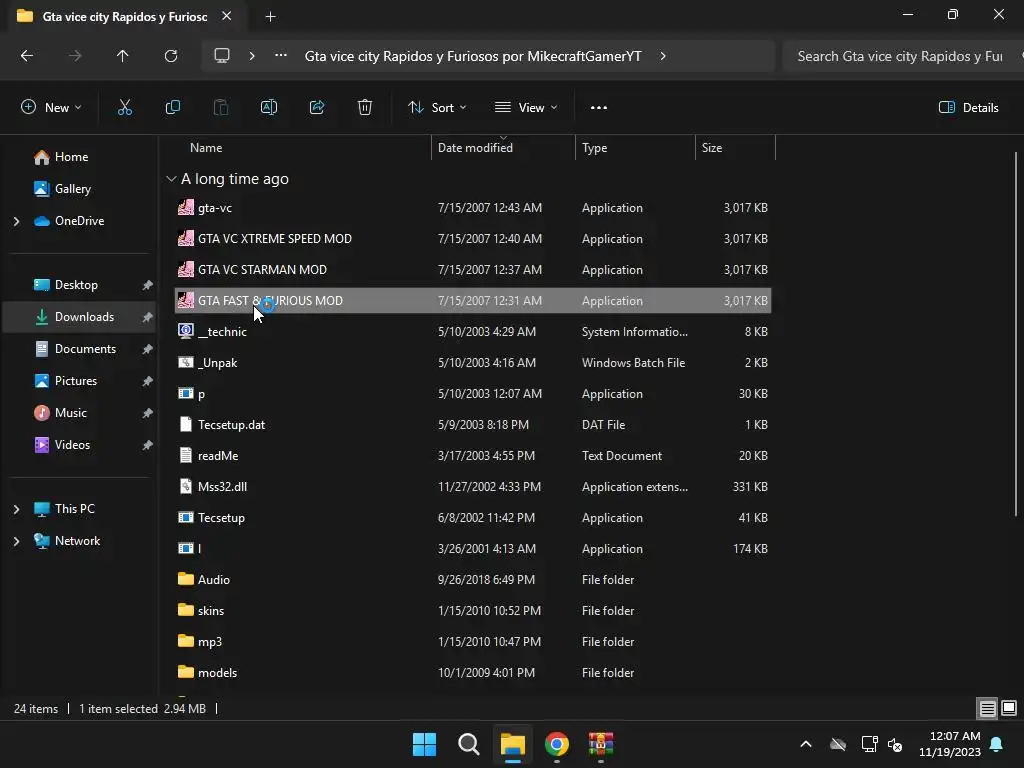1024x768 pixels.
Task: Select GTA VC XTREME SPEED MOD file
Action: [x=473, y=239]
